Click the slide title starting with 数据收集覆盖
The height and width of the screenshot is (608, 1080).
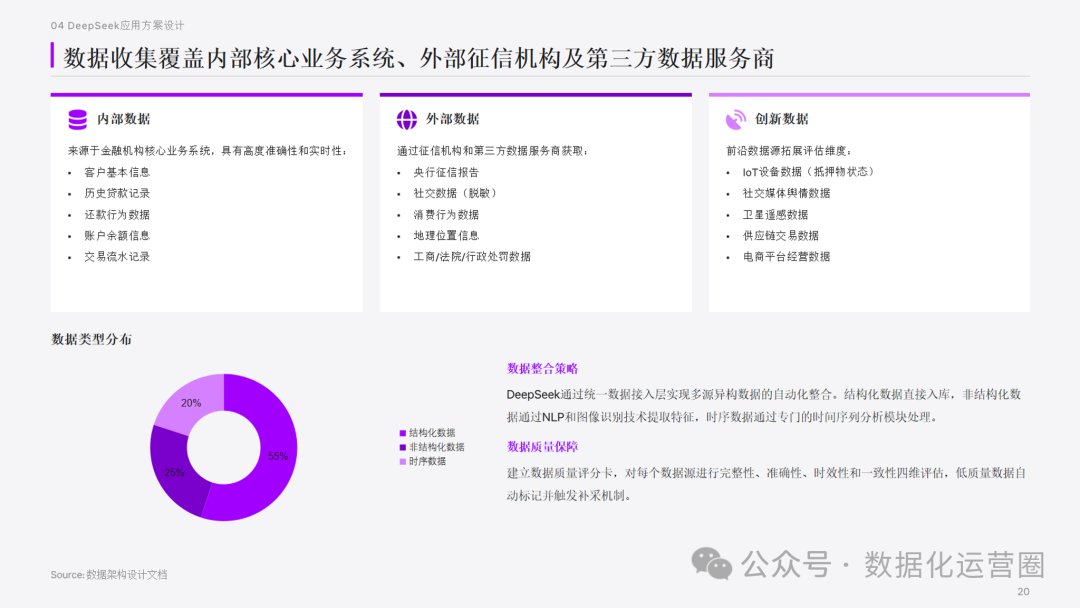pos(419,59)
